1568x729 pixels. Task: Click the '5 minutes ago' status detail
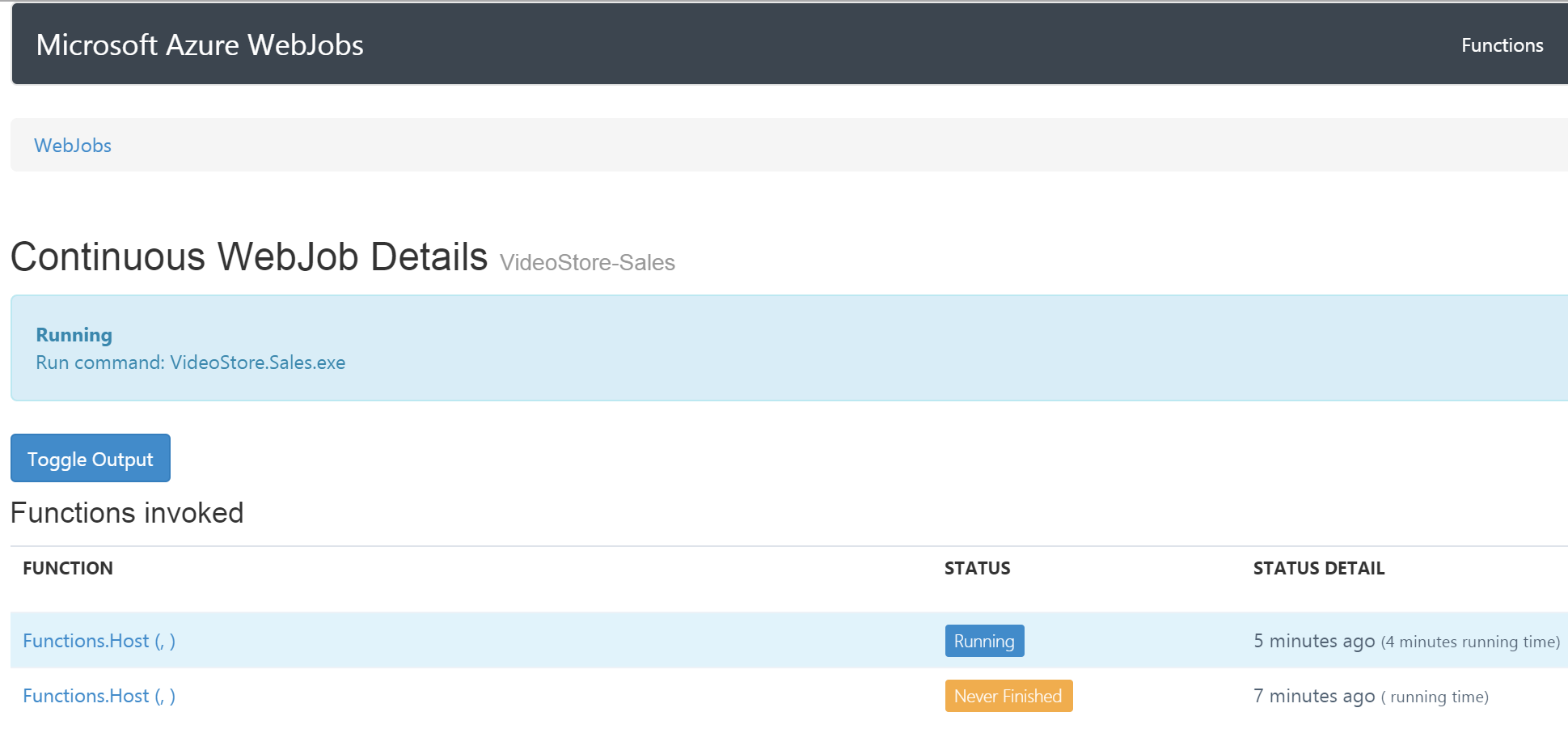tap(1314, 641)
